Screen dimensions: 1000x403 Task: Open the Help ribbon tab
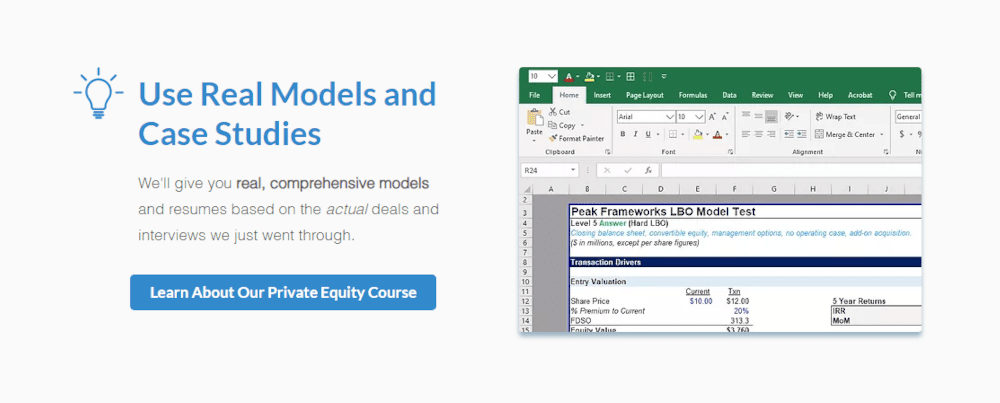coord(825,95)
